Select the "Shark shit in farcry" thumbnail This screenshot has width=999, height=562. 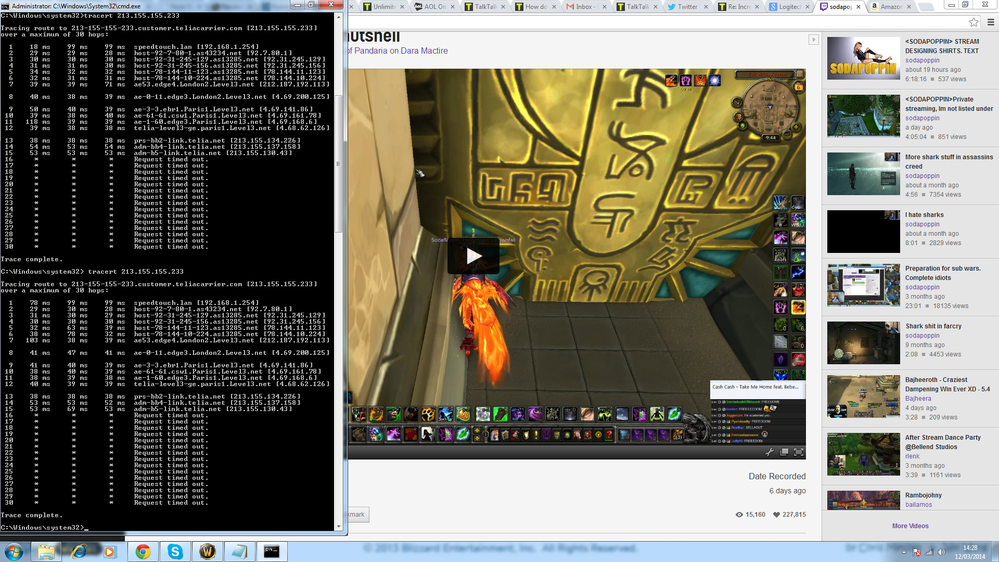(x=863, y=341)
